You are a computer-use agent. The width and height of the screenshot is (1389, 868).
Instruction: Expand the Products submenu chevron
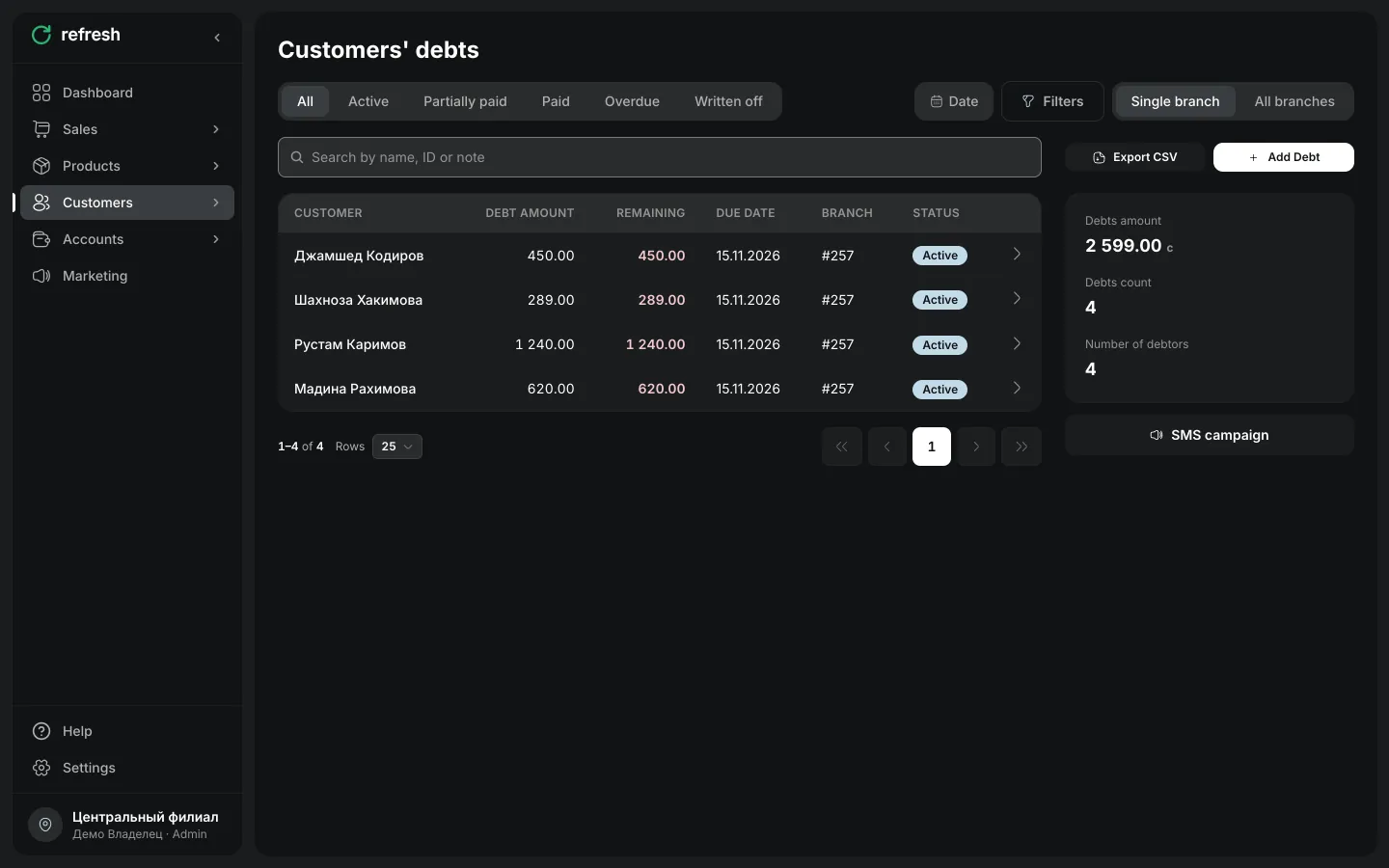tap(216, 166)
